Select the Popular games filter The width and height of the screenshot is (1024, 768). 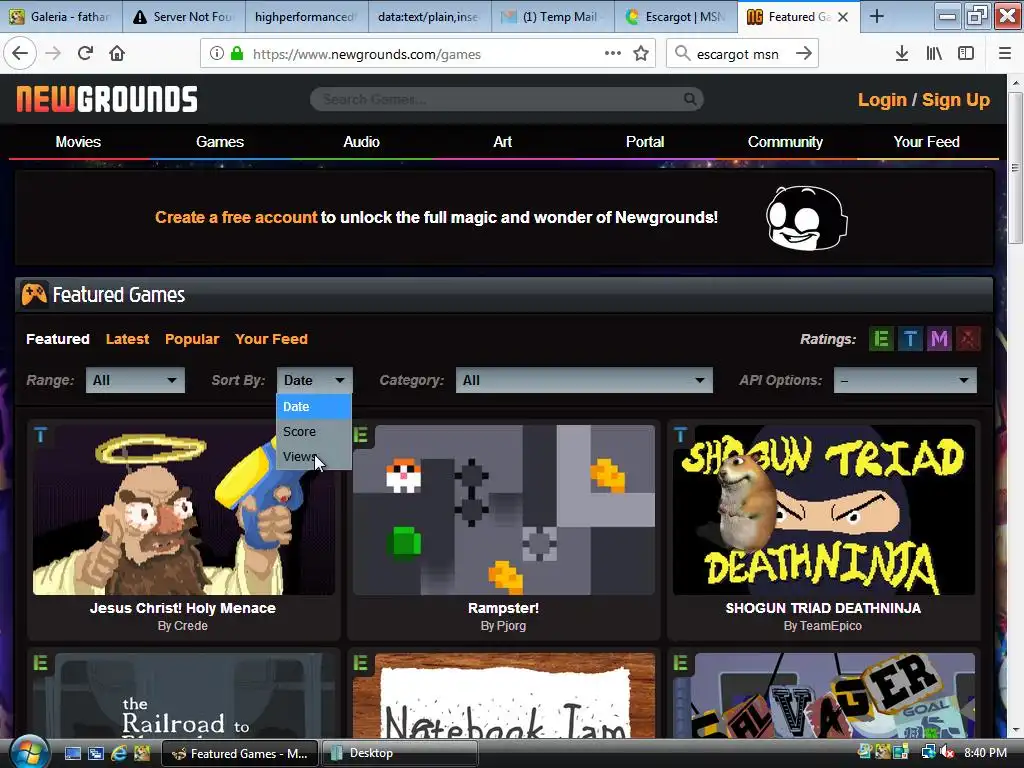(x=192, y=339)
